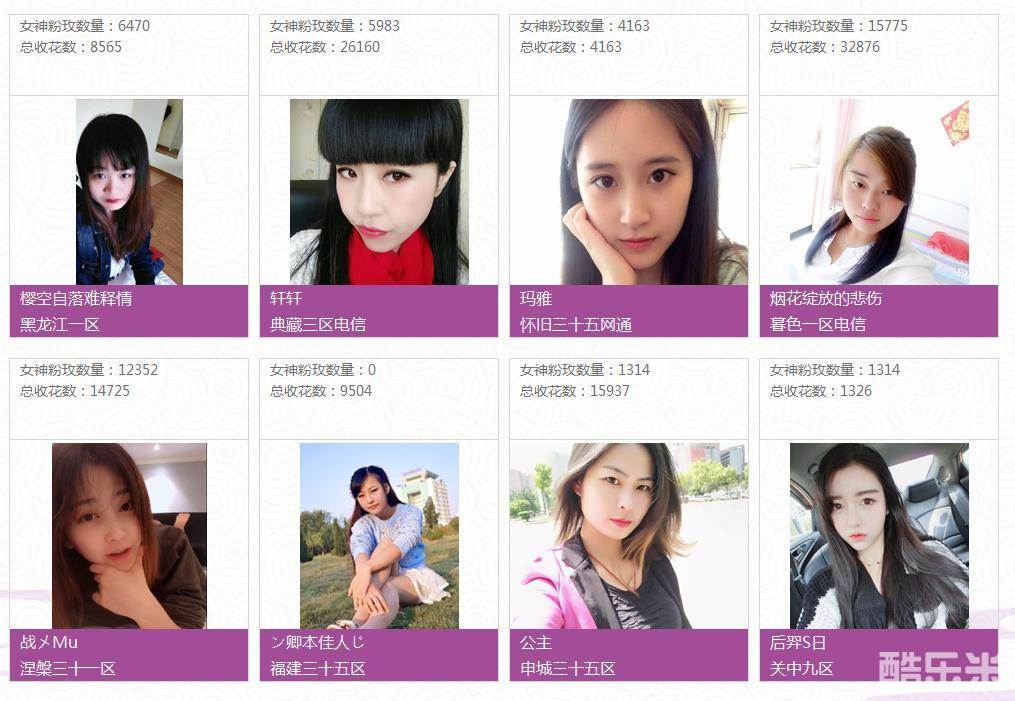Click the name 战メMu
This screenshot has height=701, width=1015.
click(49, 642)
